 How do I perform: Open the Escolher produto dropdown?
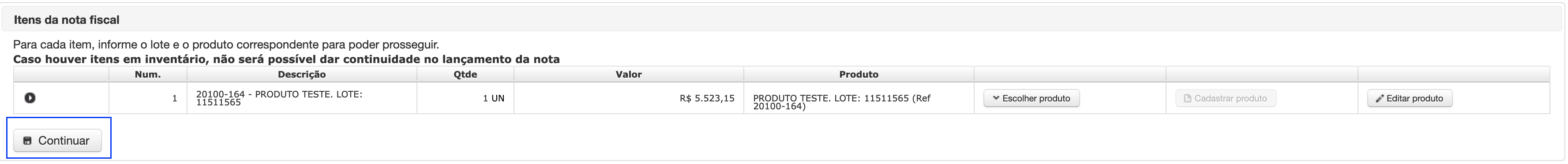pos(1031,98)
